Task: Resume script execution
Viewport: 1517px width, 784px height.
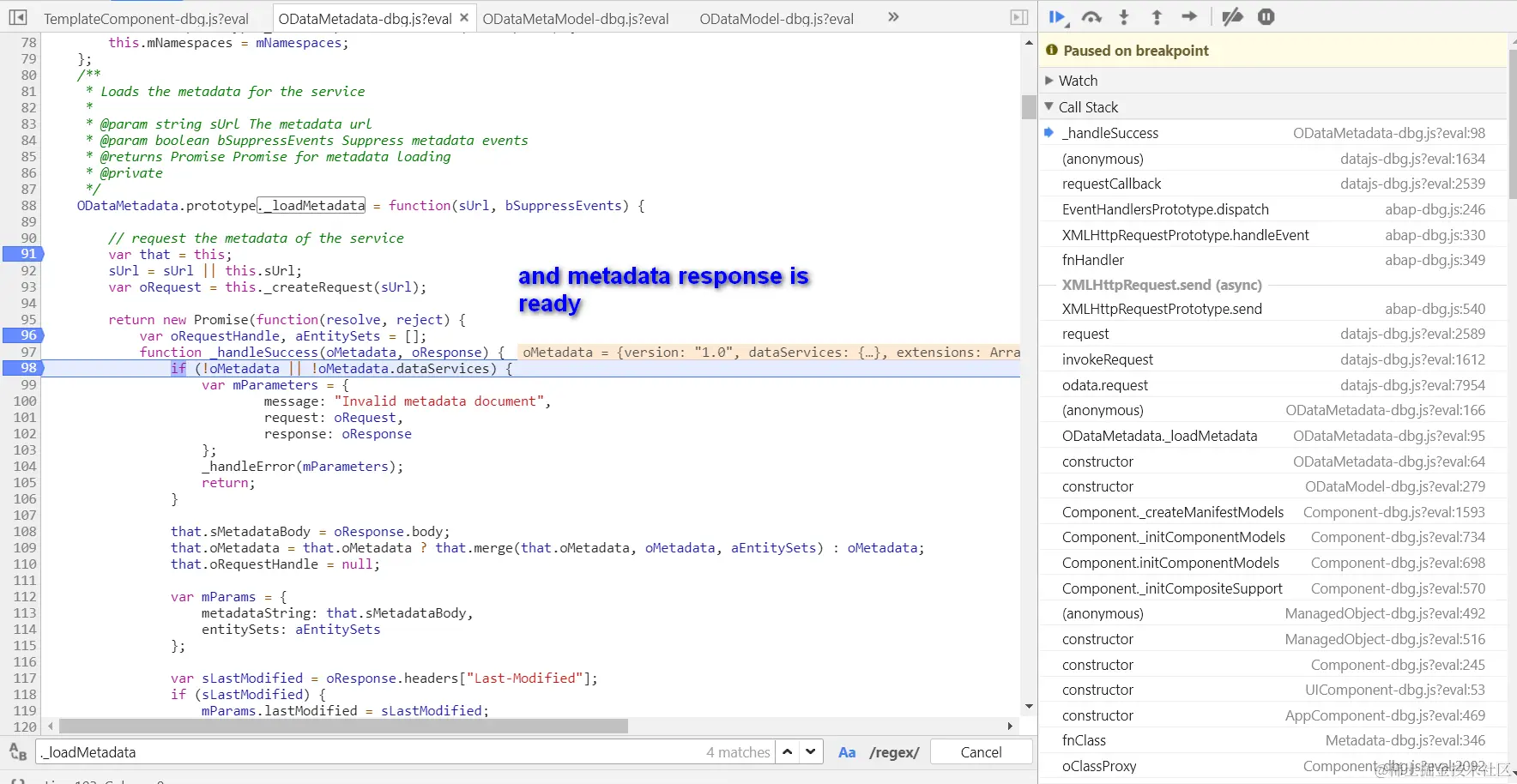Action: 1058,17
